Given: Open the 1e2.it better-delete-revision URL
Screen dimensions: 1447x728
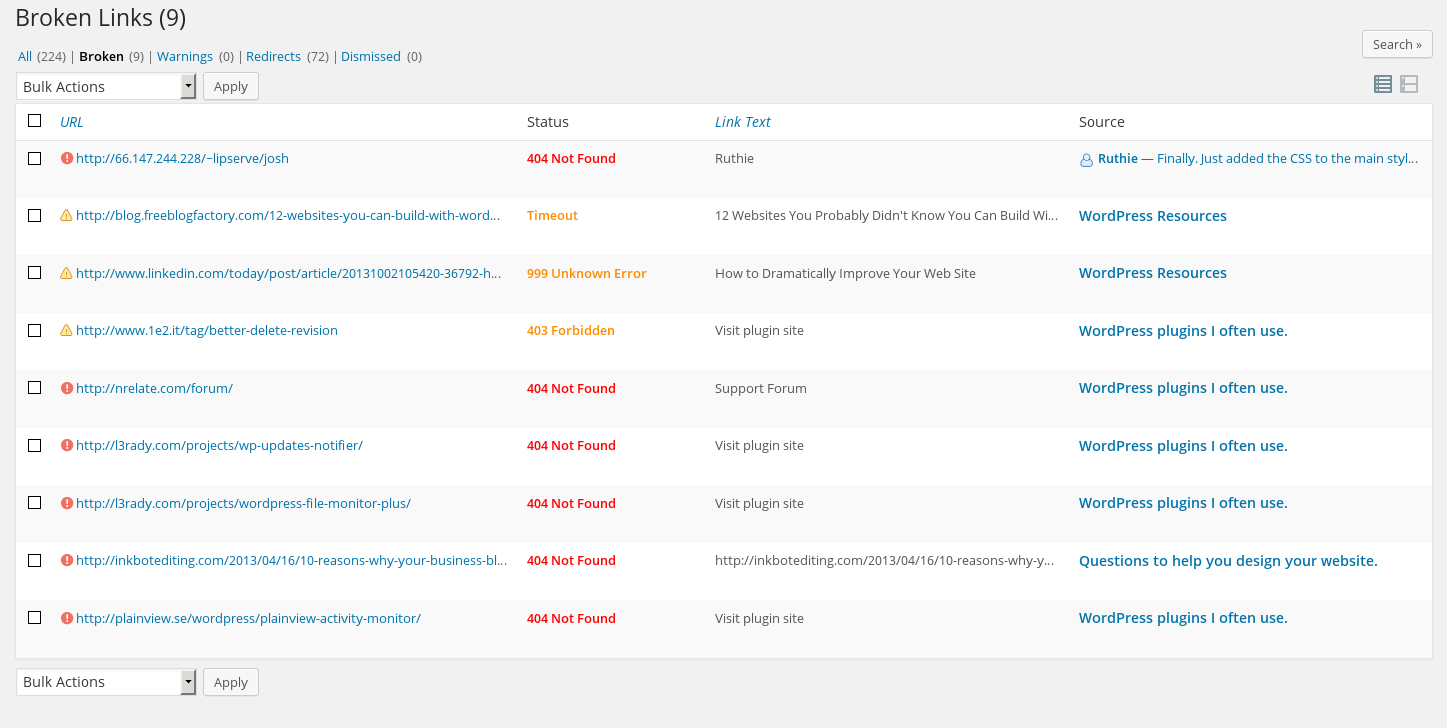Looking at the screenshot, I should (207, 330).
